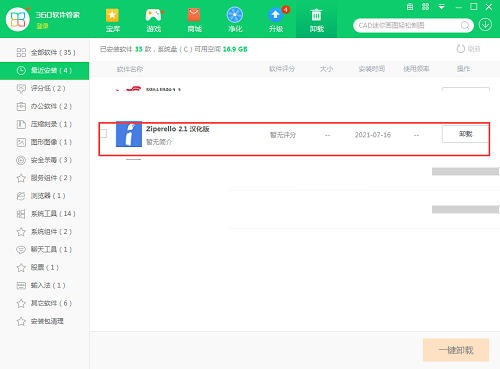Screen dimensions: 500x369
Task: Tick the Ziperello 2.1 checkbox
Action: (104, 133)
